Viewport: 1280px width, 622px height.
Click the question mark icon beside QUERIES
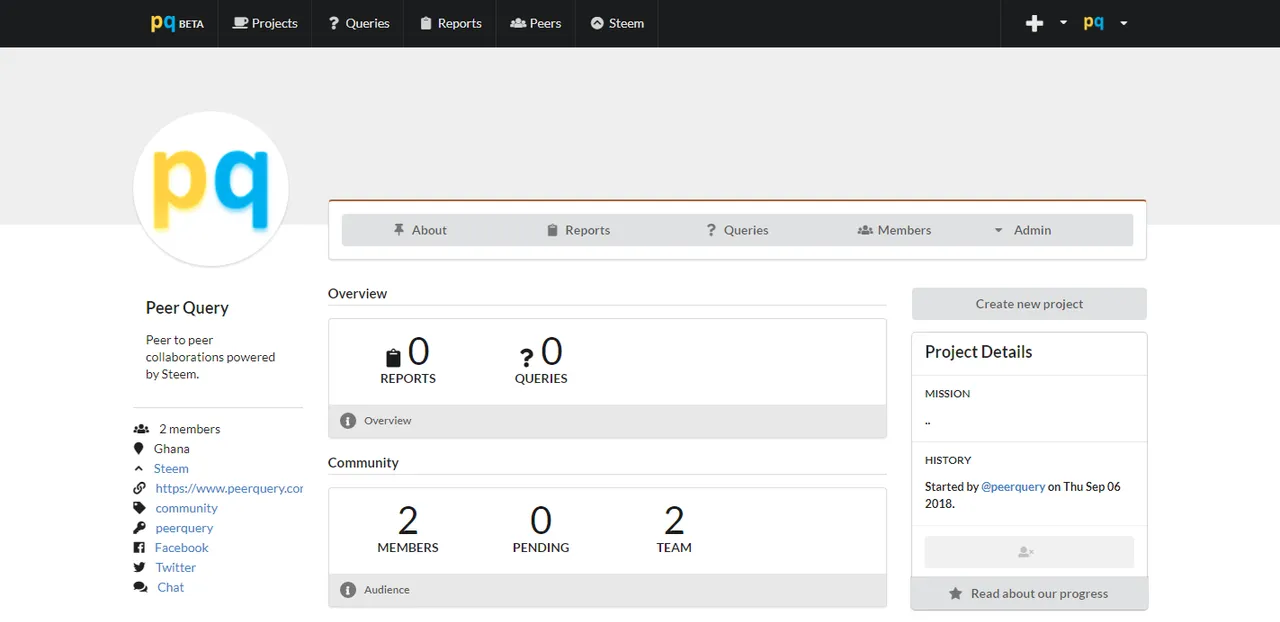pyautogui.click(x=526, y=358)
